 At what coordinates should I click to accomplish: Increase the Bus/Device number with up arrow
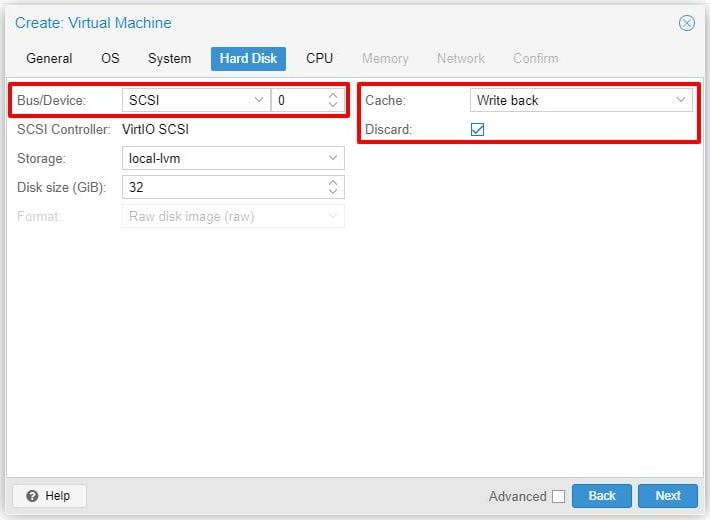click(333, 95)
